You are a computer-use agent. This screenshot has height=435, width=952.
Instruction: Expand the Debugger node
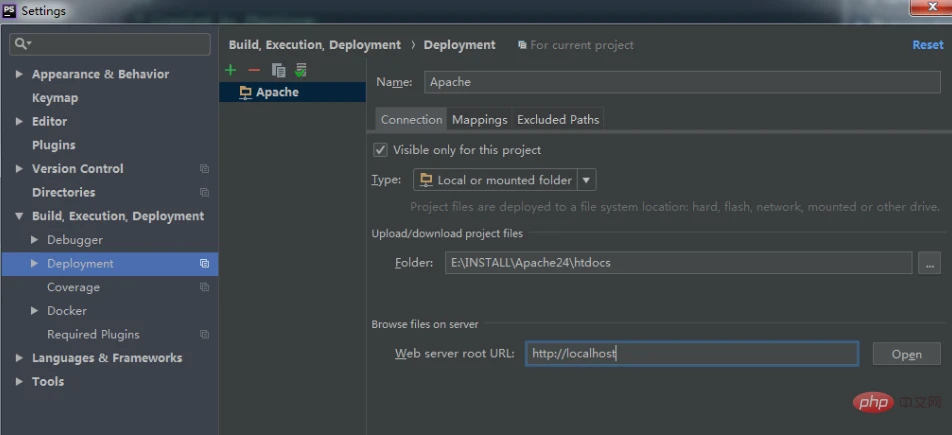click(35, 240)
